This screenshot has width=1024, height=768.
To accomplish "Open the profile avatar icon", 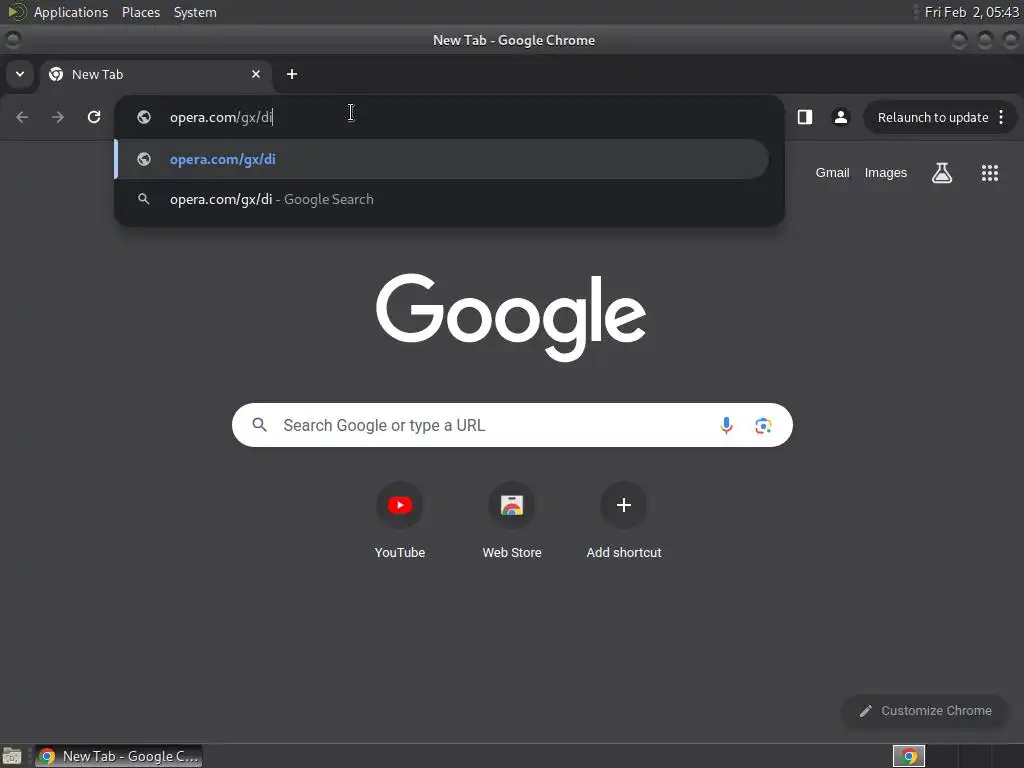I will (840, 117).
